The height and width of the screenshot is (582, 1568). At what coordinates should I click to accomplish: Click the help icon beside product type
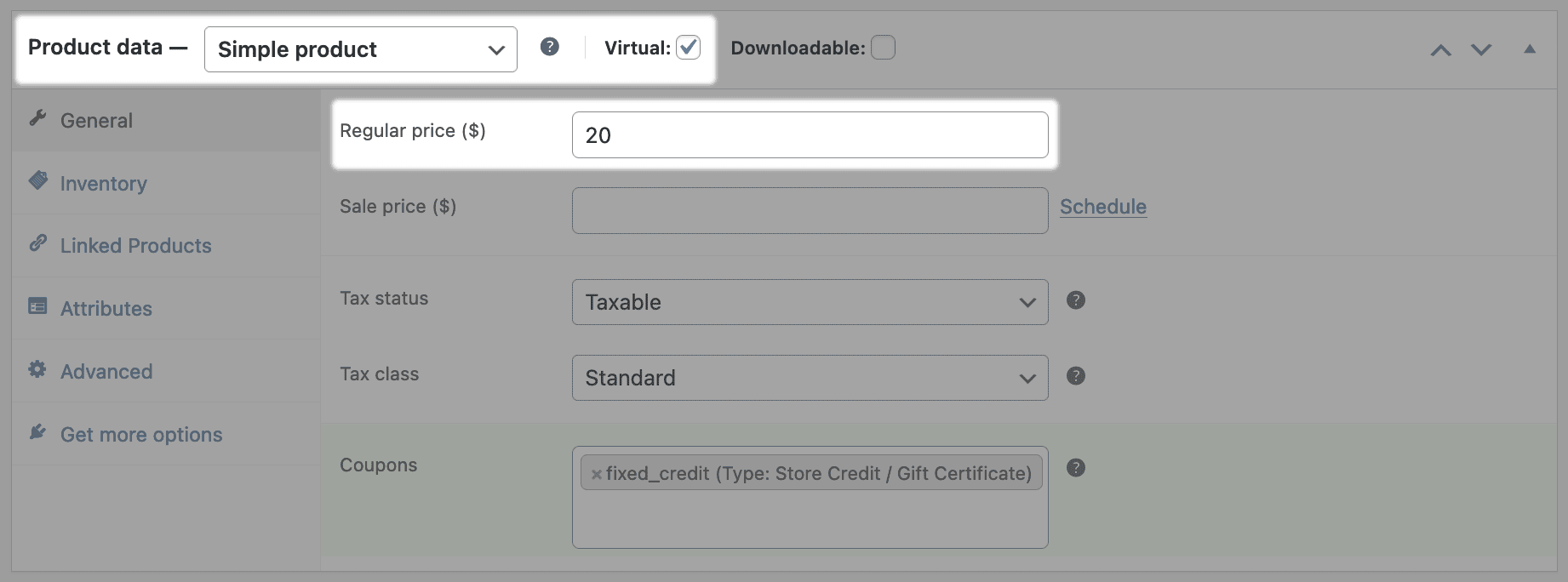(x=550, y=47)
